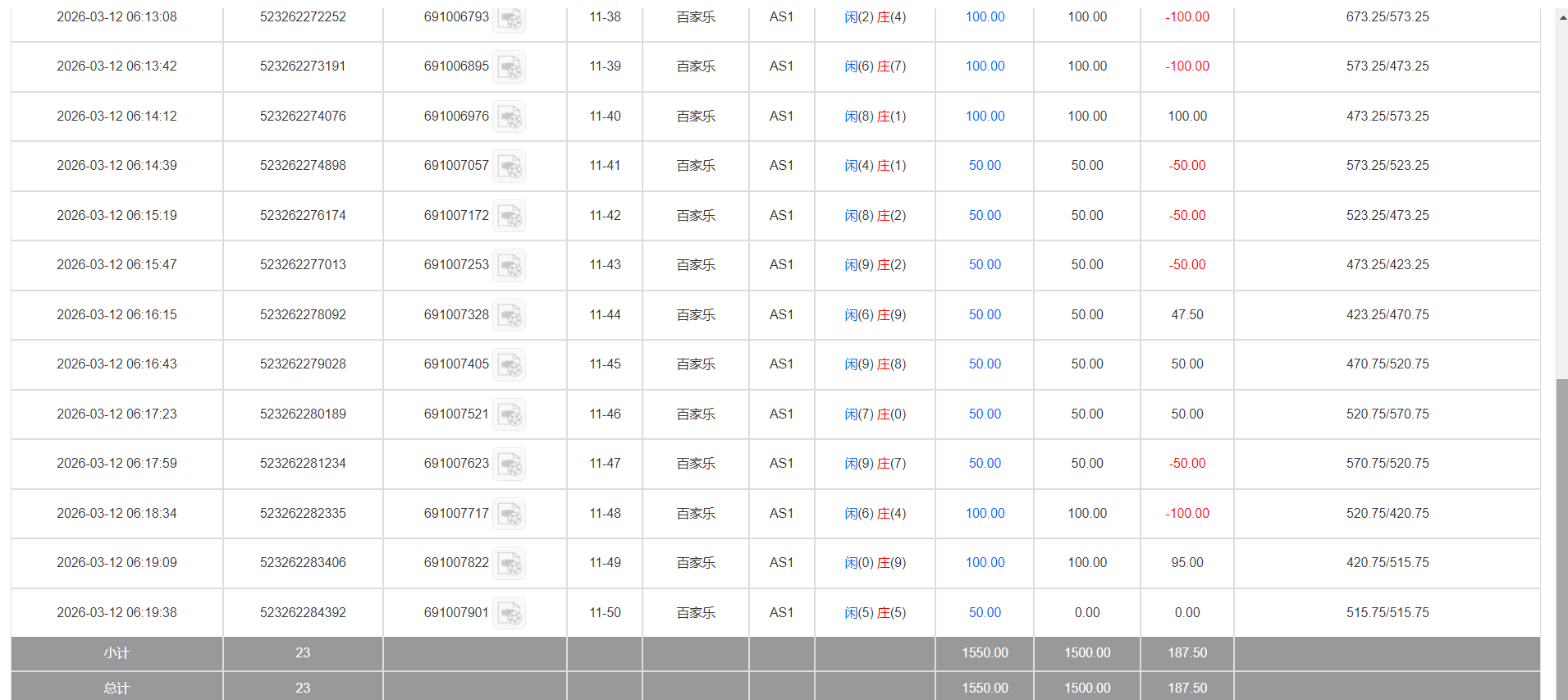Viewport: 1568px width, 700px height.
Task: Click the blue 50.00 amount in row 11-50
Action: click(985, 613)
